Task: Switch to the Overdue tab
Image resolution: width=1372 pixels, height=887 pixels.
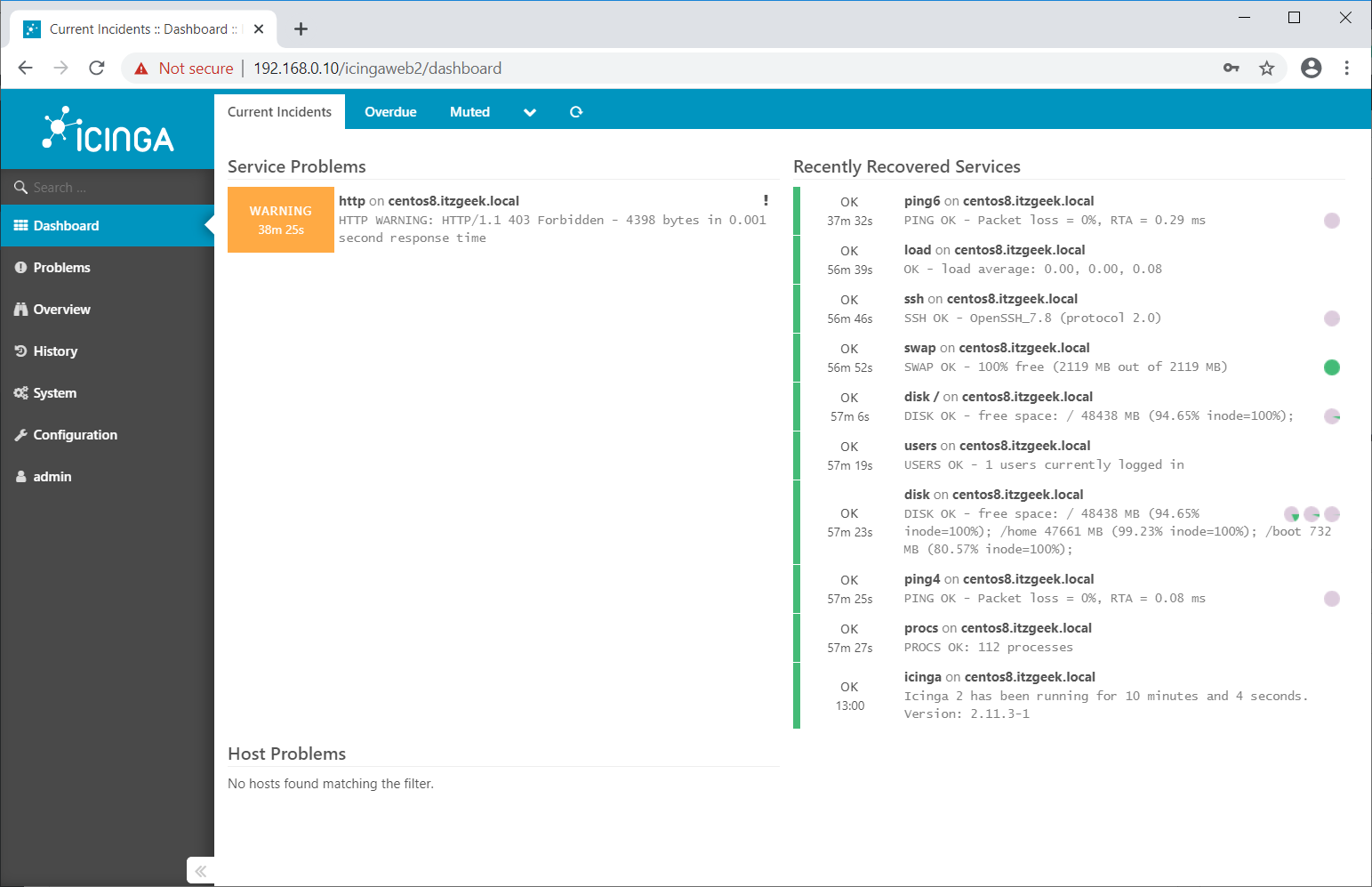Action: click(x=390, y=112)
